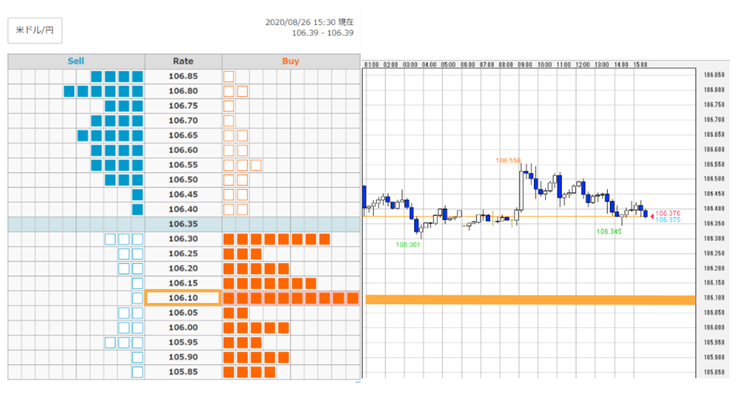This screenshot has height=395, width=740.
Task: Select the 106.39 - 106.39 quote text
Action: tap(322, 33)
